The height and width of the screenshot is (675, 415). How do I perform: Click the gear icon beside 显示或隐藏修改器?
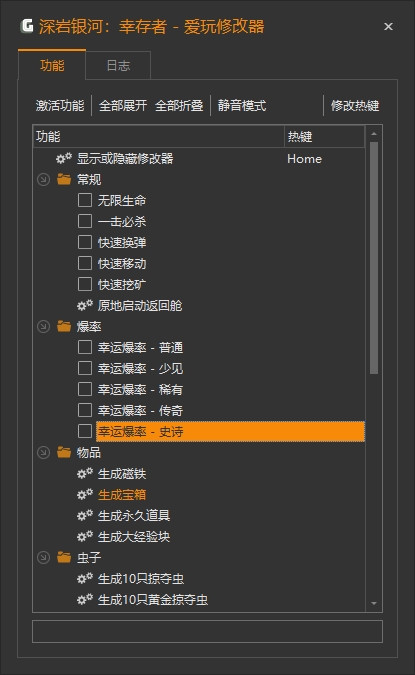tap(64, 158)
